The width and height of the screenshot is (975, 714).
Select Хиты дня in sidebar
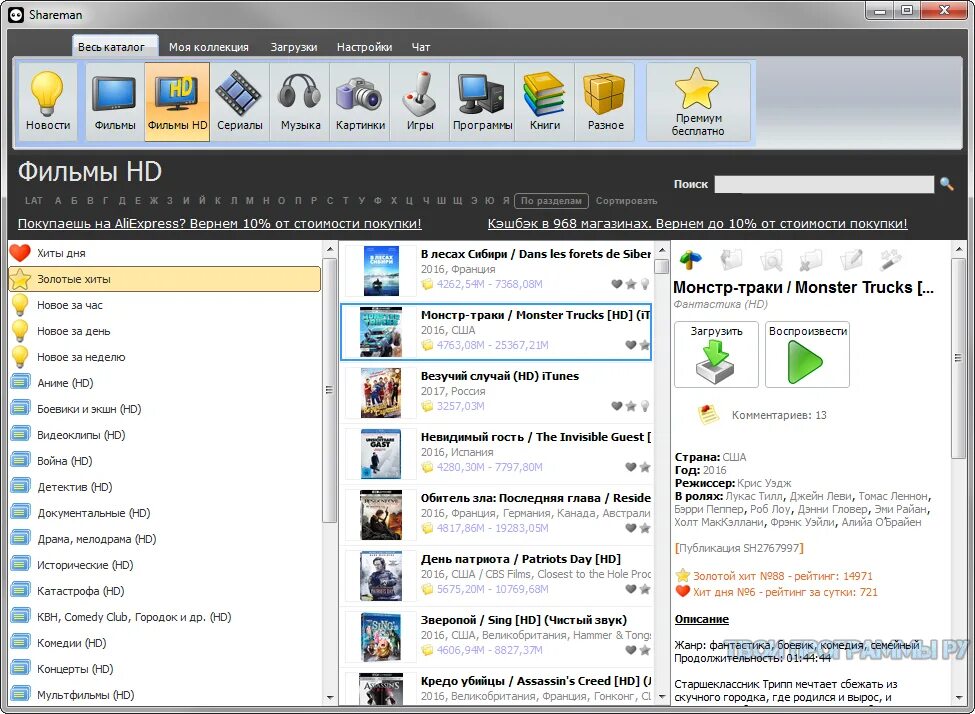click(x=164, y=253)
